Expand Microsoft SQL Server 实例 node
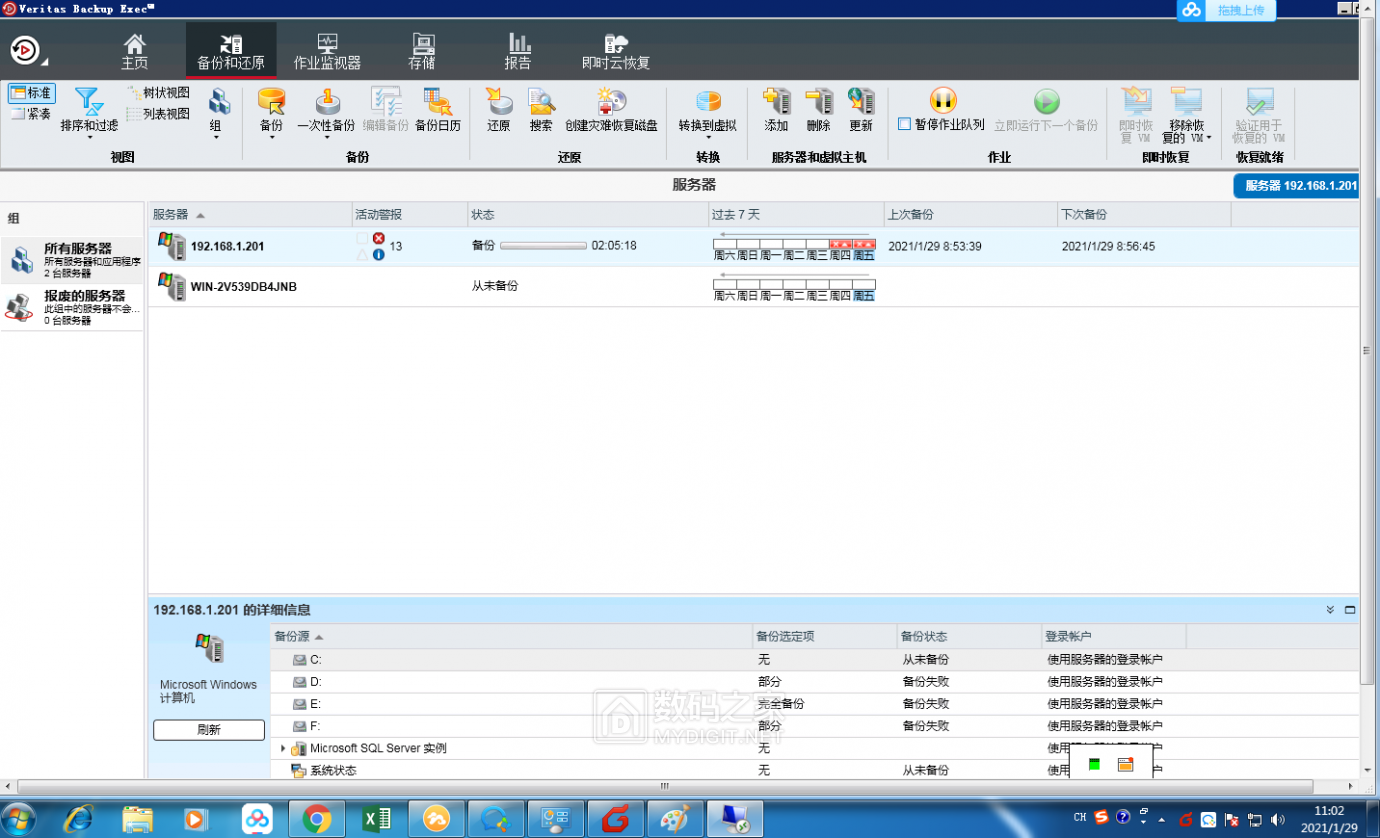Screen dimensions: 1380x838 tap(283, 748)
